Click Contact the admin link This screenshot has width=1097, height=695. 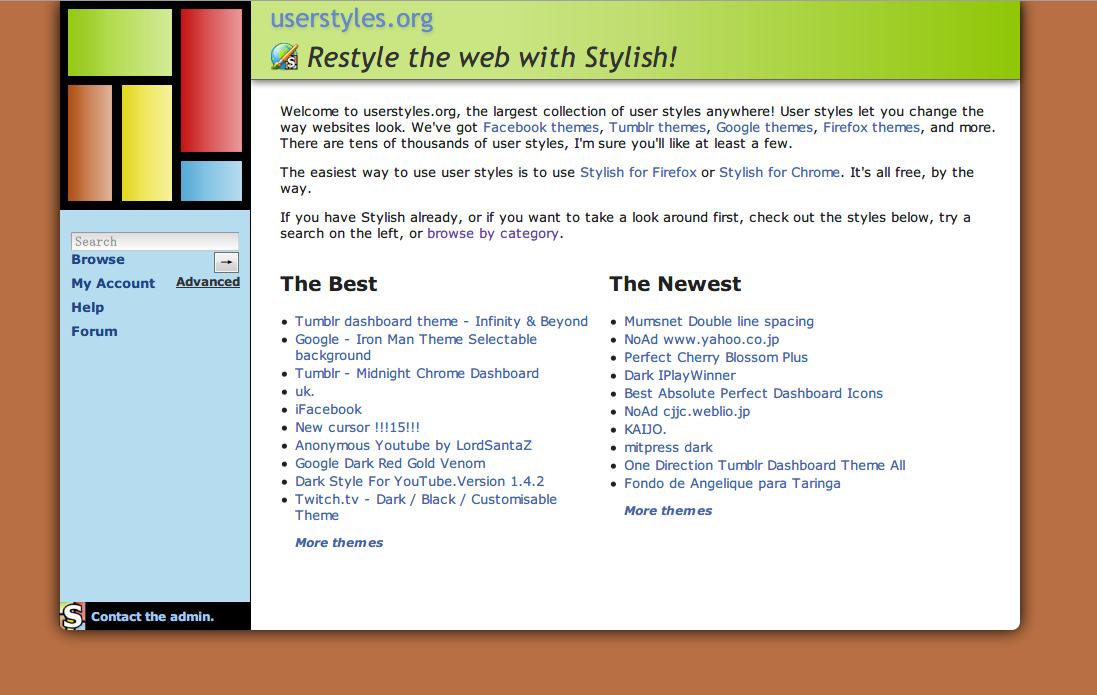coord(153,617)
